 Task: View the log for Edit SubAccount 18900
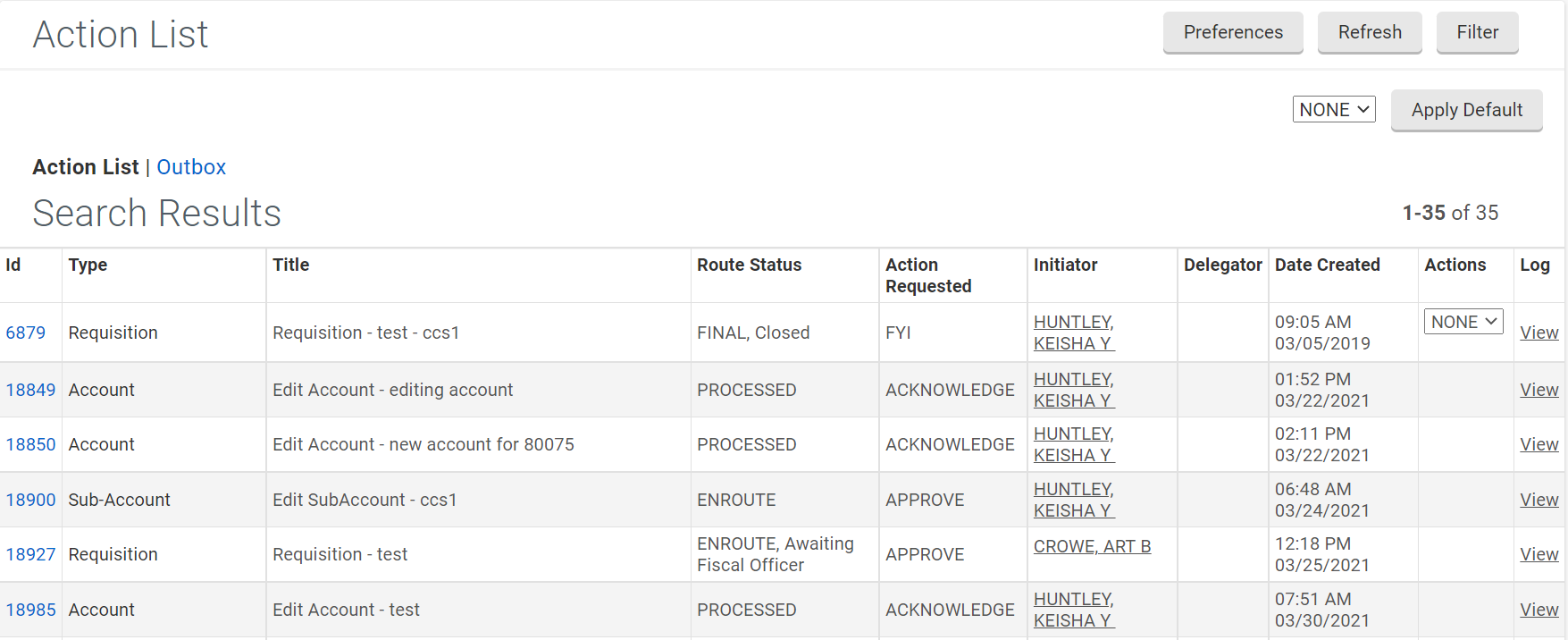point(1539,500)
